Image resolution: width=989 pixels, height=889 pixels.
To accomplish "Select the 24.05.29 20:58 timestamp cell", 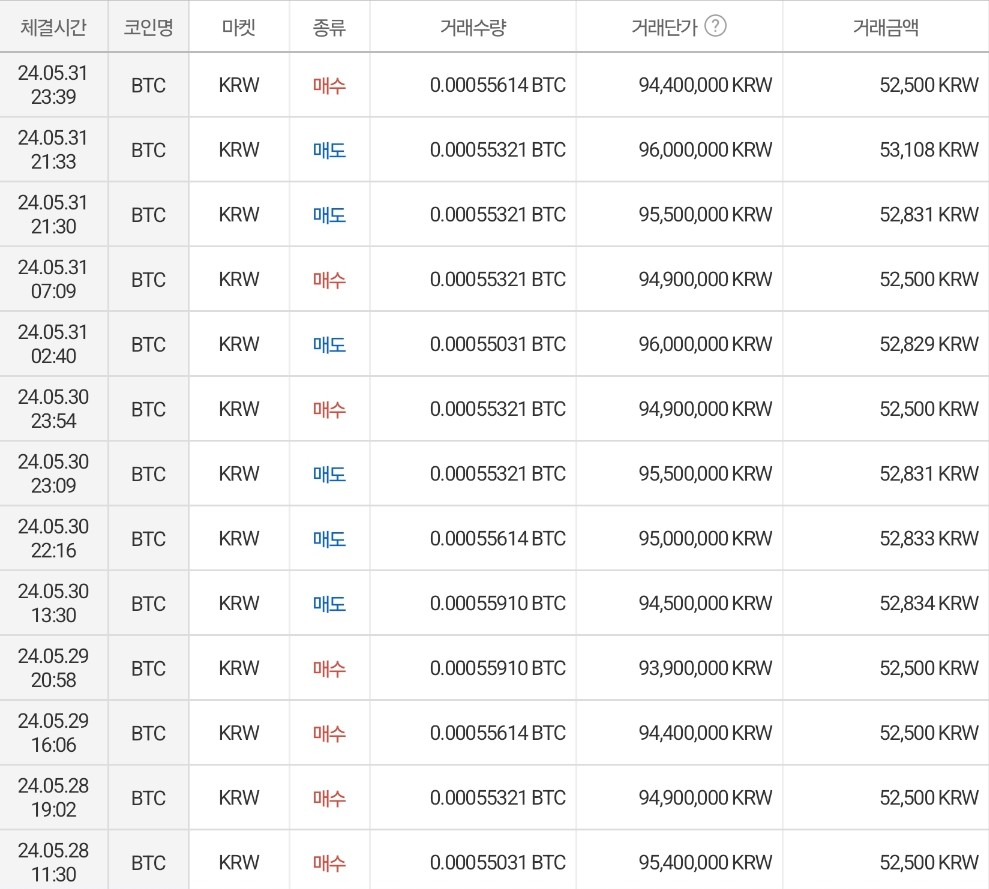I will pos(54,668).
